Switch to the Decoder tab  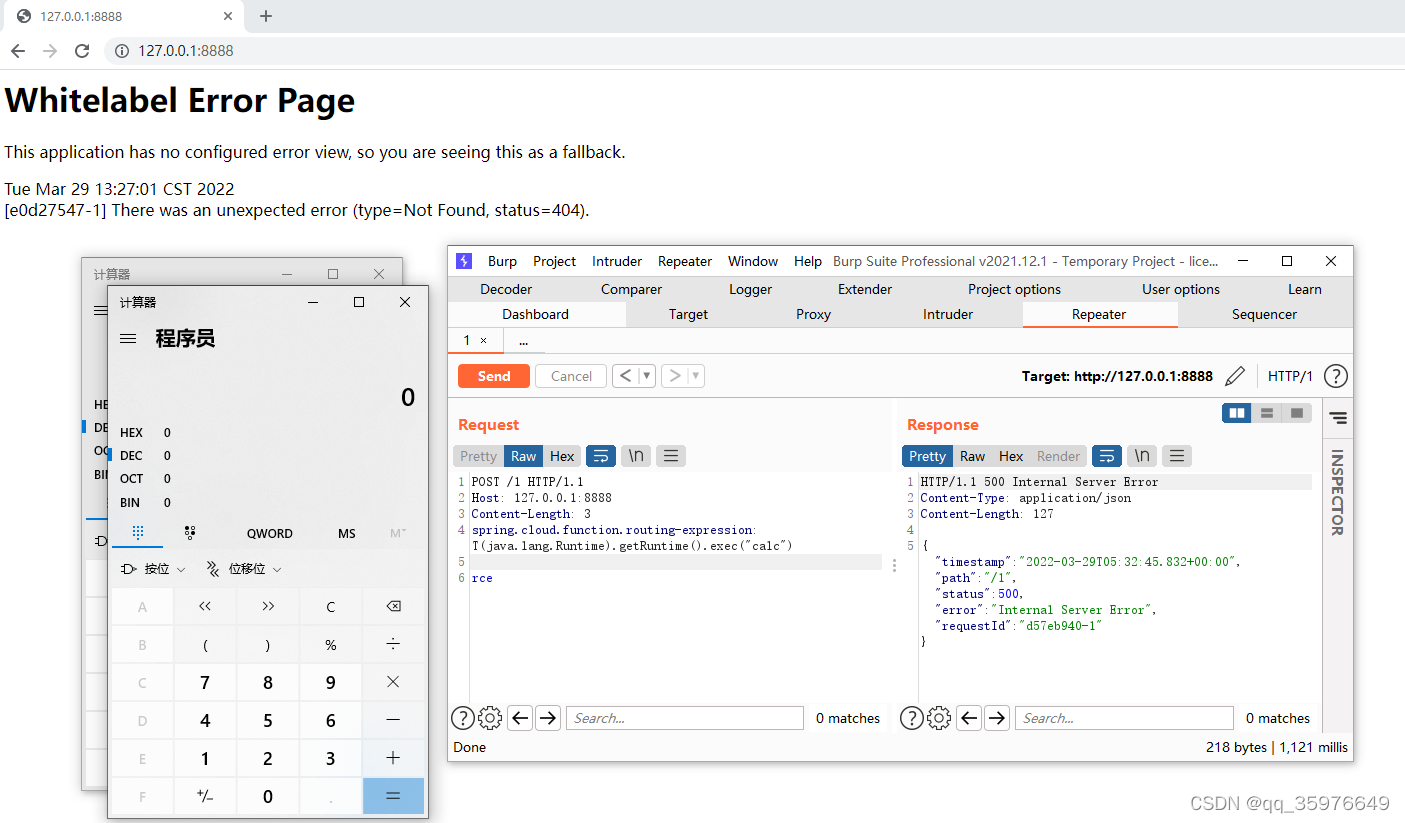tap(506, 289)
